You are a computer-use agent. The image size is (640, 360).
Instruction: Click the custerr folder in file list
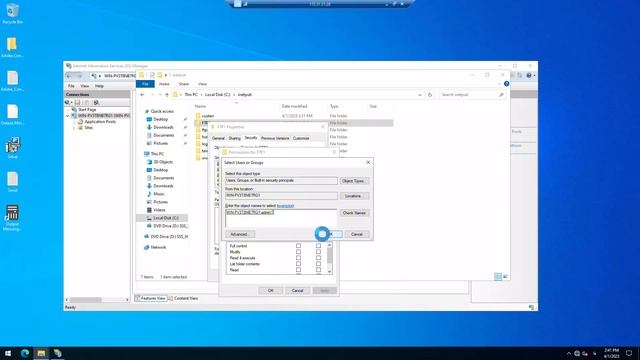[x=207, y=116]
